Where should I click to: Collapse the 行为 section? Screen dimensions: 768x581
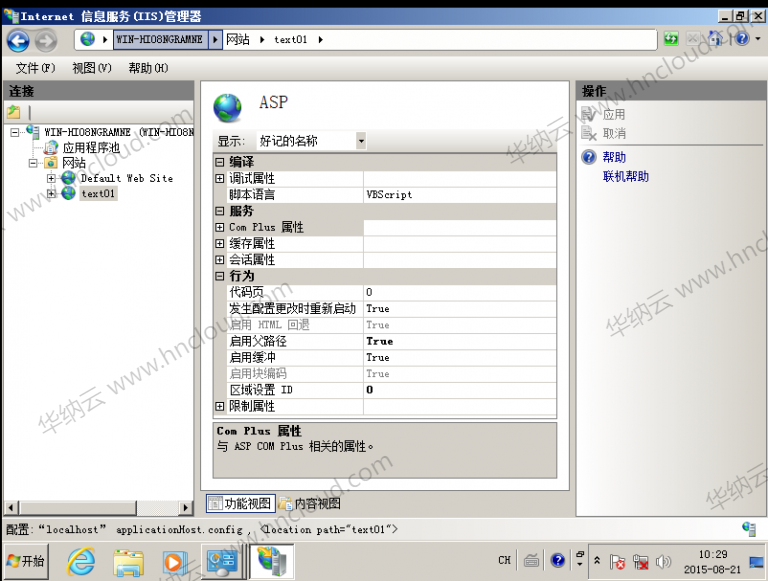[220, 276]
